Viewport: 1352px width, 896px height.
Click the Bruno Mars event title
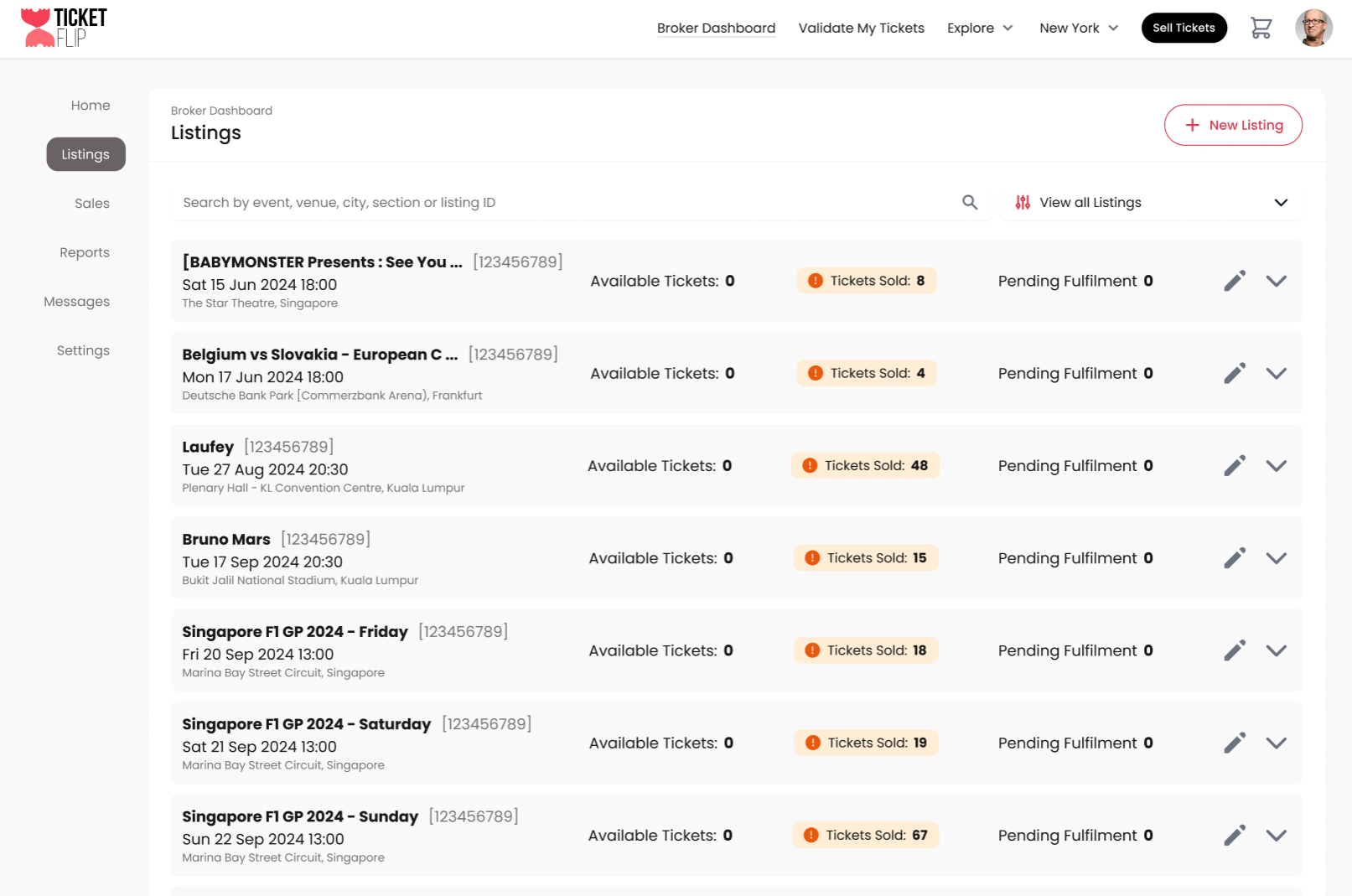[226, 539]
